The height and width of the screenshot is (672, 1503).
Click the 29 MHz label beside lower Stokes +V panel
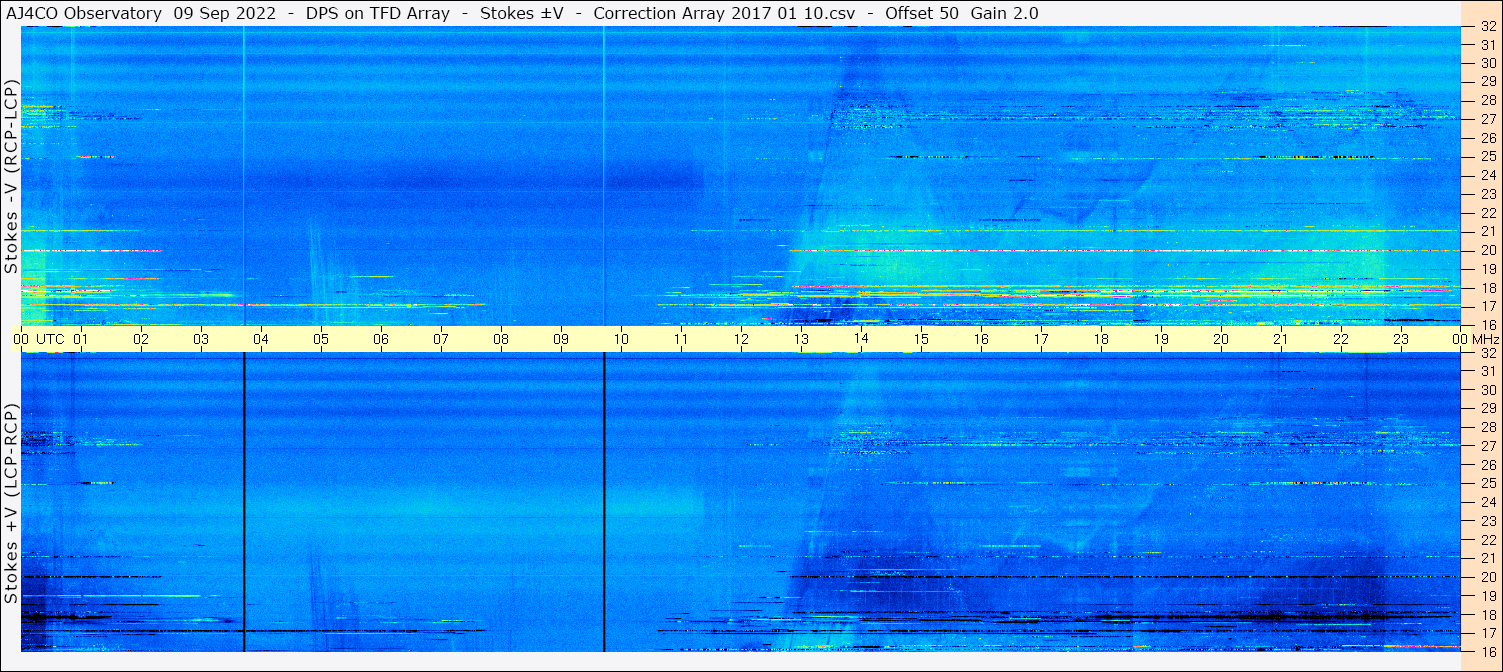(x=1488, y=409)
